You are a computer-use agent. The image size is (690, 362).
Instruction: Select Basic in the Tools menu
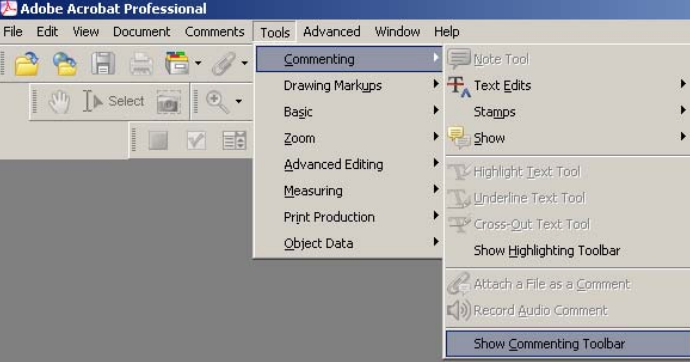click(x=349, y=112)
